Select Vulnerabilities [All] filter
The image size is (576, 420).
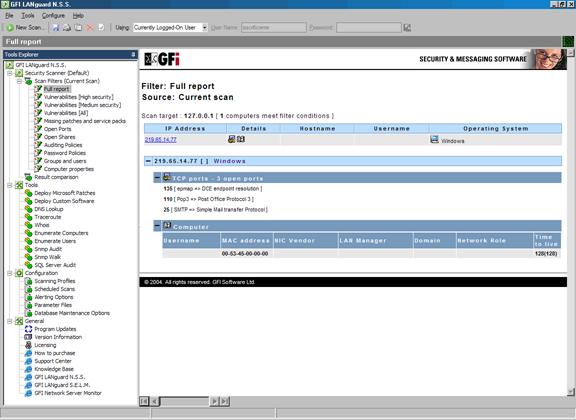click(x=66, y=113)
